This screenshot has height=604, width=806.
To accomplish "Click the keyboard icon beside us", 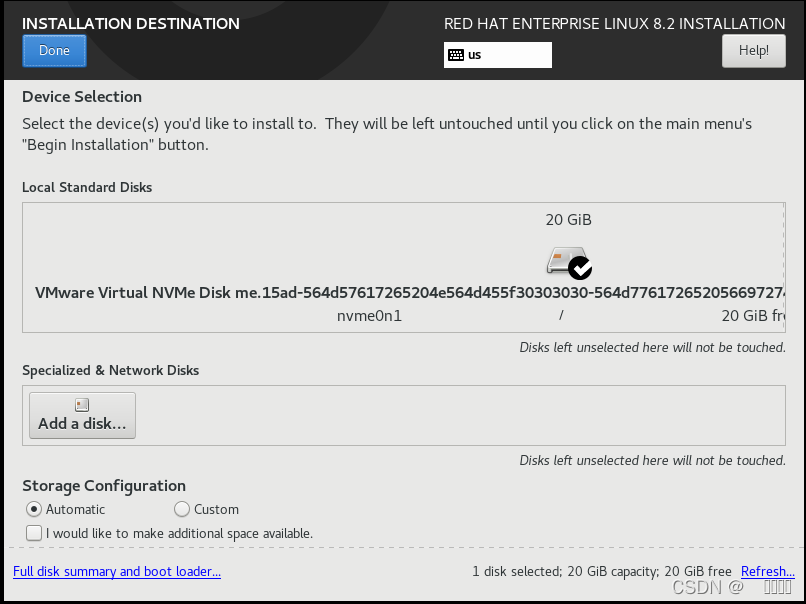I will click(456, 55).
